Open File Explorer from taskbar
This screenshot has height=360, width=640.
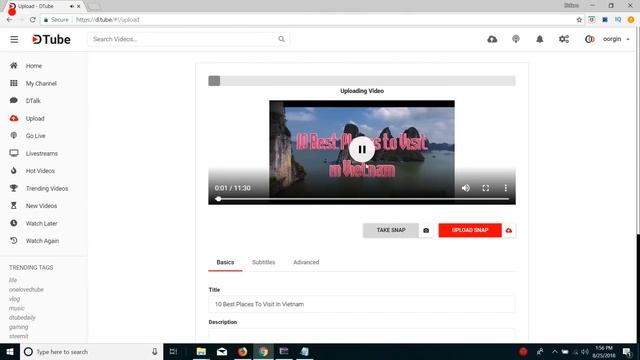coord(201,351)
